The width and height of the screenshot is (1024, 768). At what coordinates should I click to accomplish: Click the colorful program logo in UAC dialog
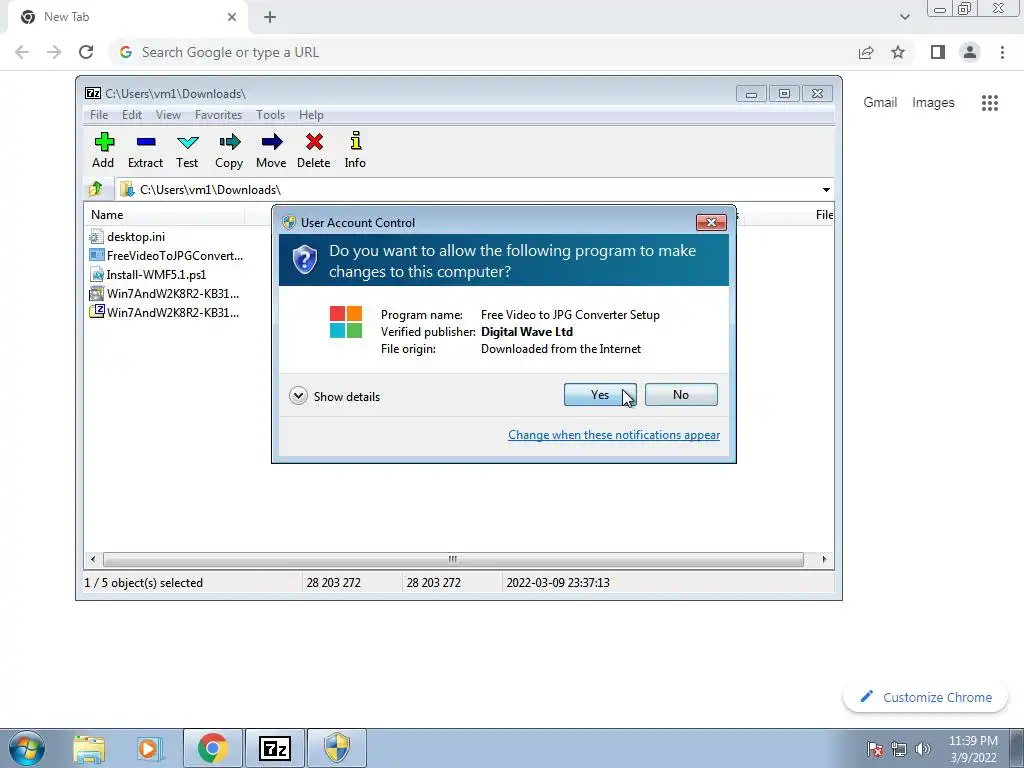345,322
